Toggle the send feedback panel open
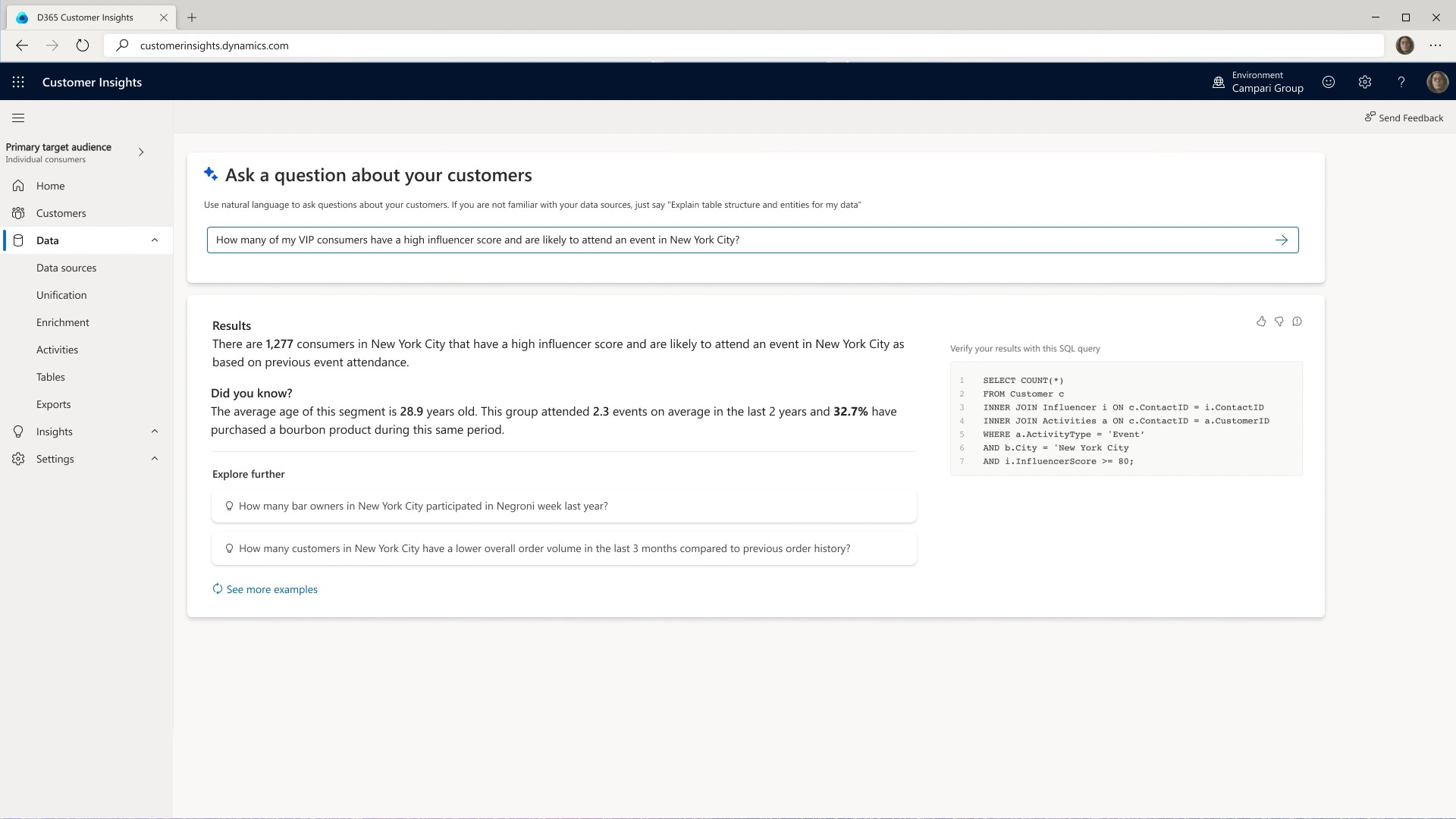 1404,118
